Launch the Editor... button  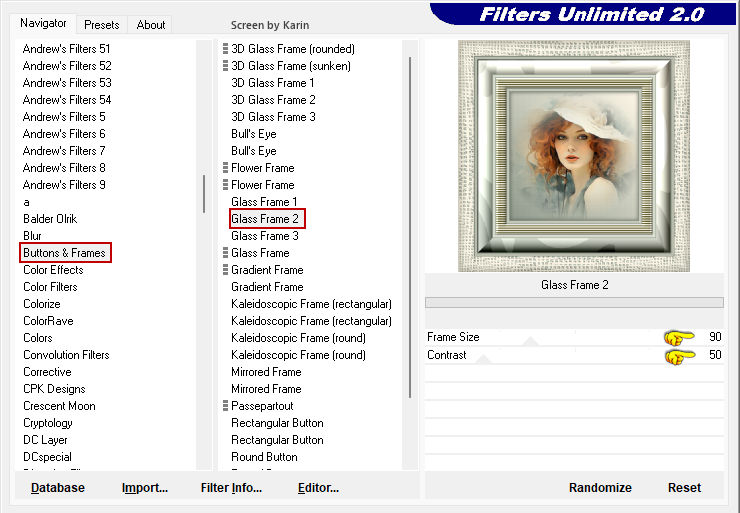(318, 488)
